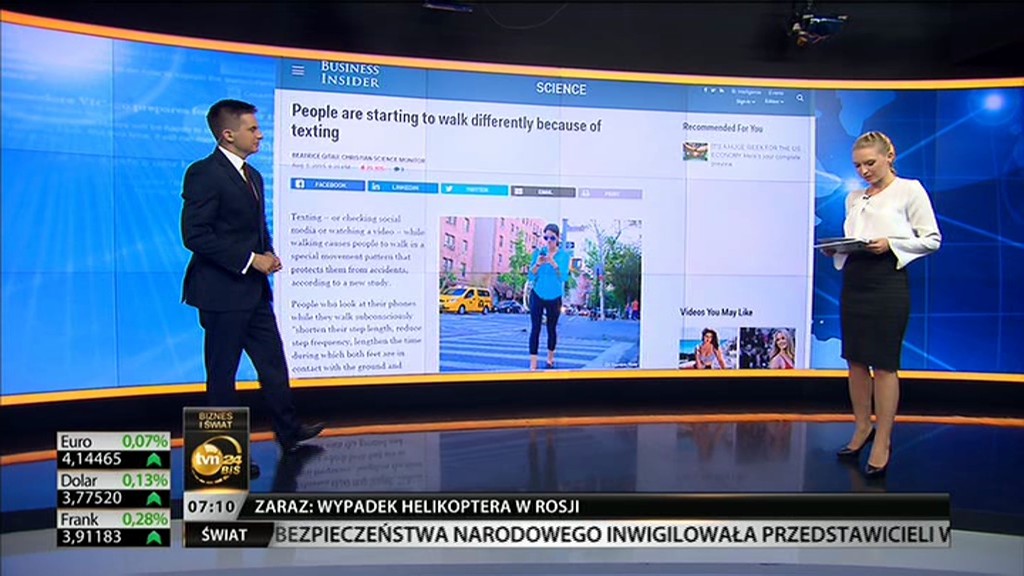Click the Frank currency label
Viewport: 1024px width, 576px height.
point(80,519)
